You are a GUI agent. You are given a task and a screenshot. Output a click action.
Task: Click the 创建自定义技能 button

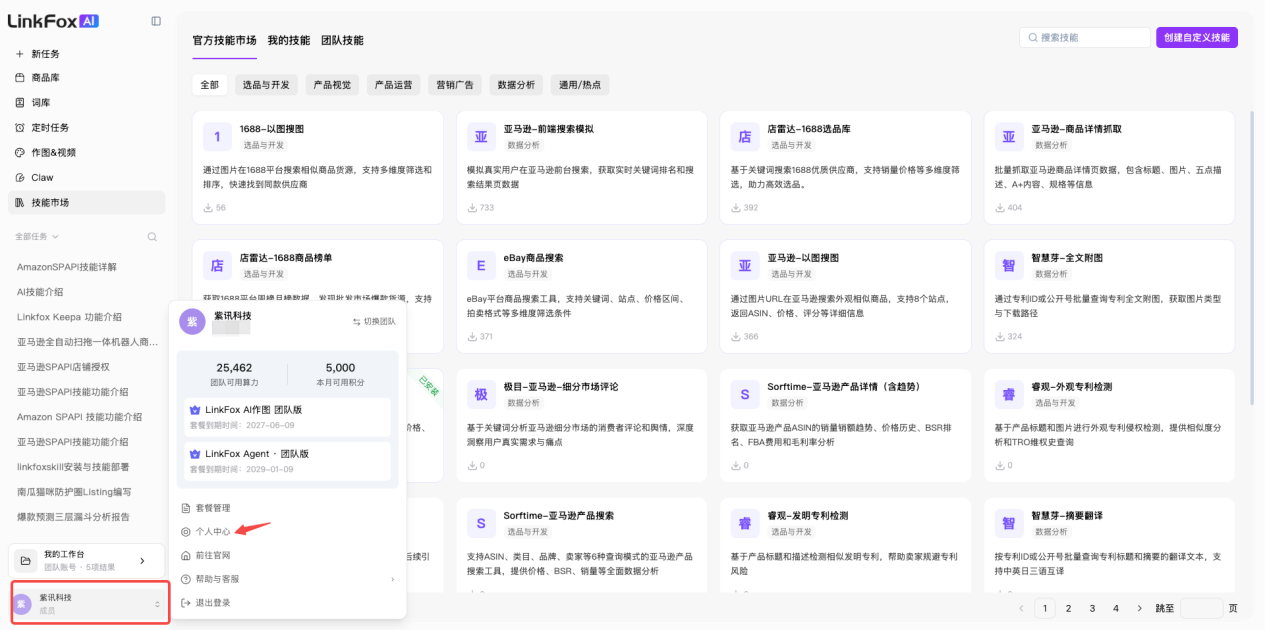coord(1197,38)
